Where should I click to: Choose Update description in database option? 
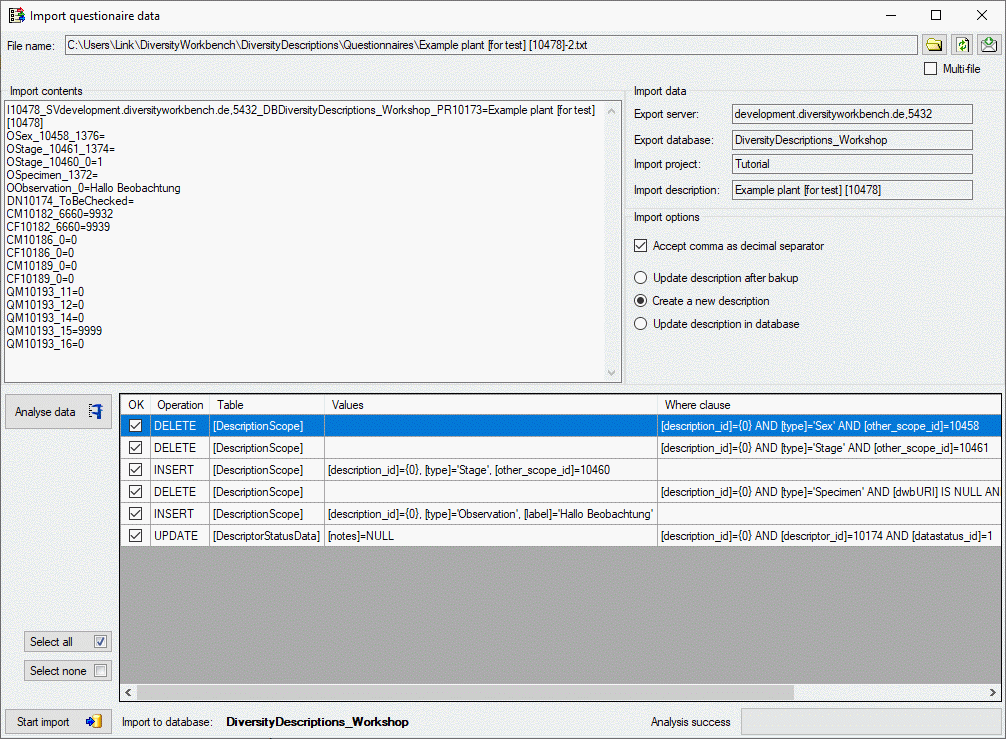[x=641, y=324]
